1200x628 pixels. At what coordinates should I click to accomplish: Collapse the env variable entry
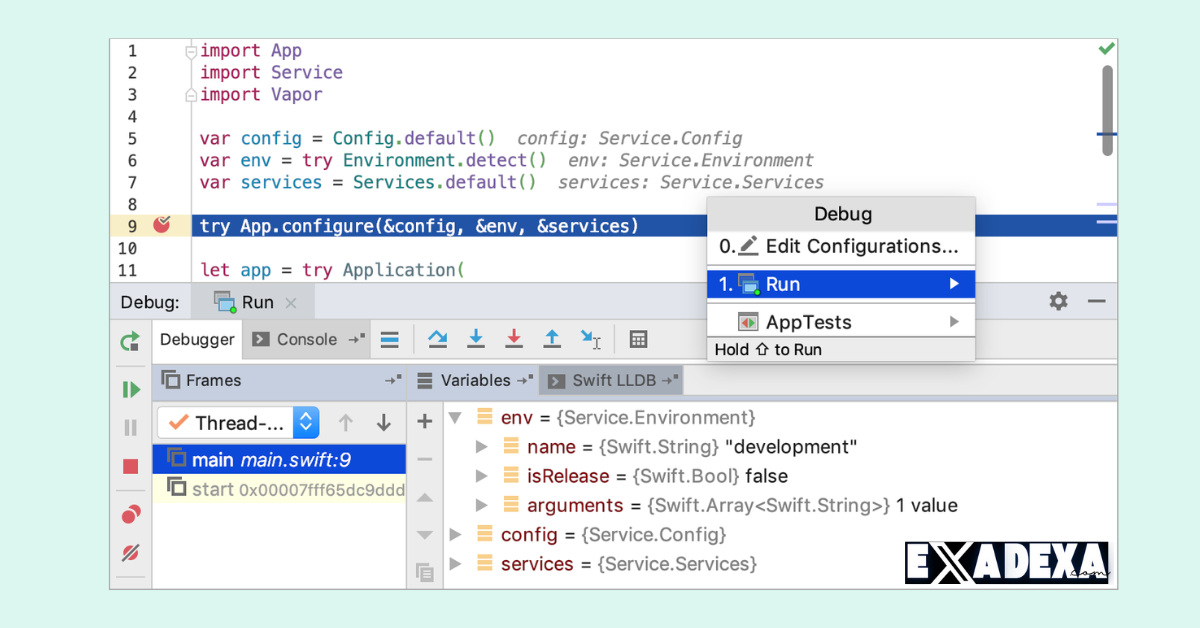(x=455, y=417)
